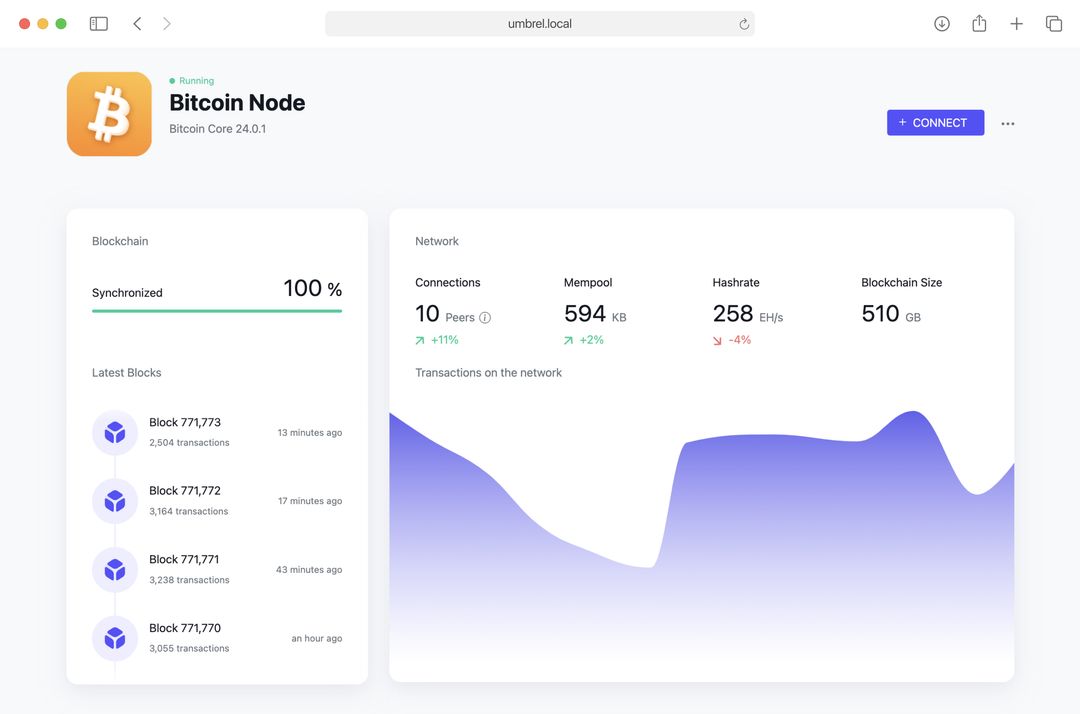Click the upward trend arrow under Connections
The image size is (1080, 714).
[x=419, y=339]
